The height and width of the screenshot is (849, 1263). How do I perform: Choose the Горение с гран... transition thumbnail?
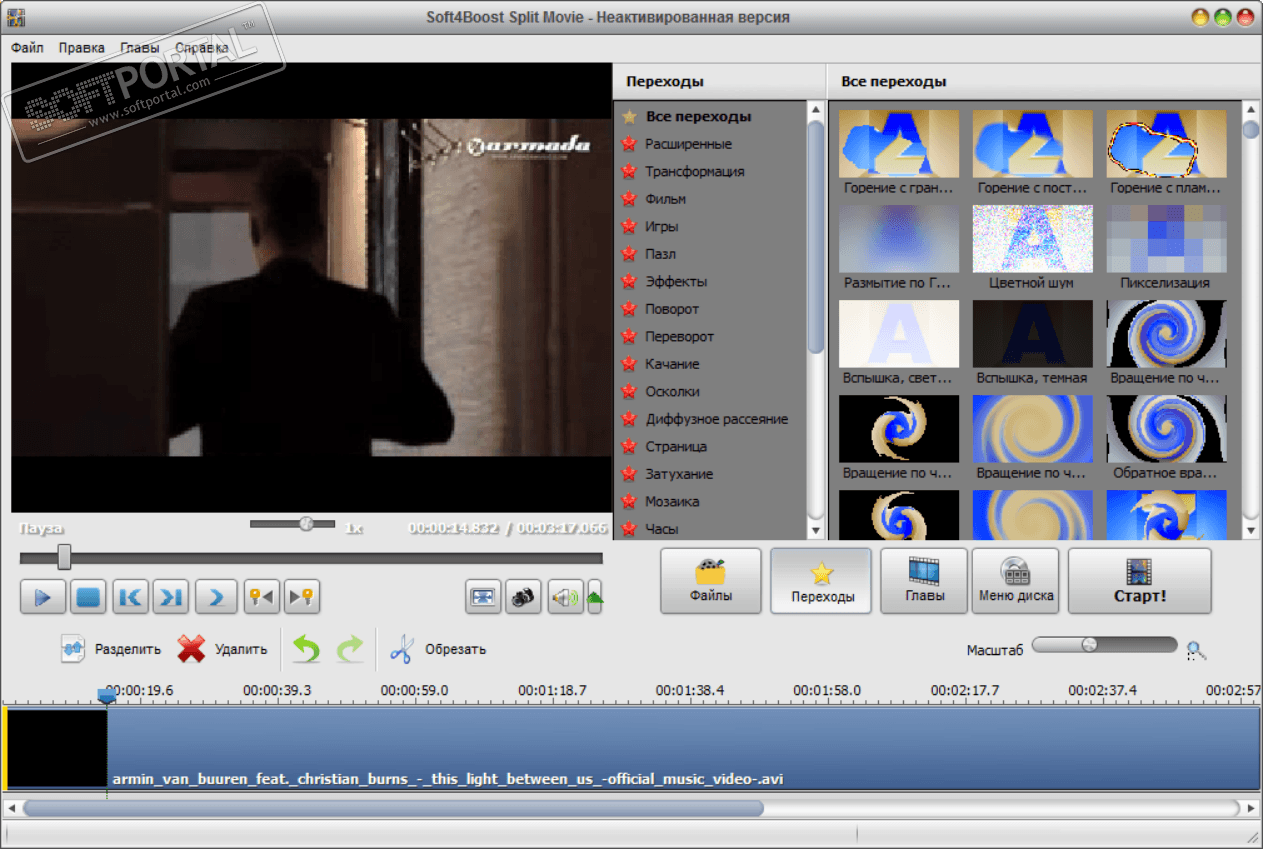pos(899,144)
